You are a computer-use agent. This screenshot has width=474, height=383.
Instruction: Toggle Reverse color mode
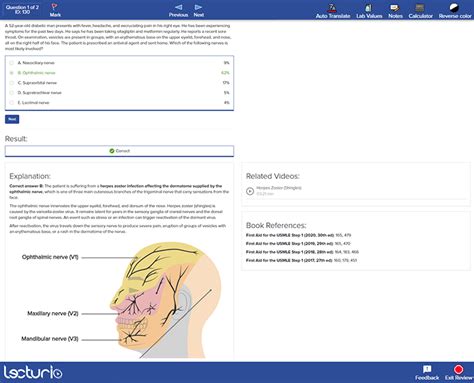pyautogui.click(x=454, y=8)
